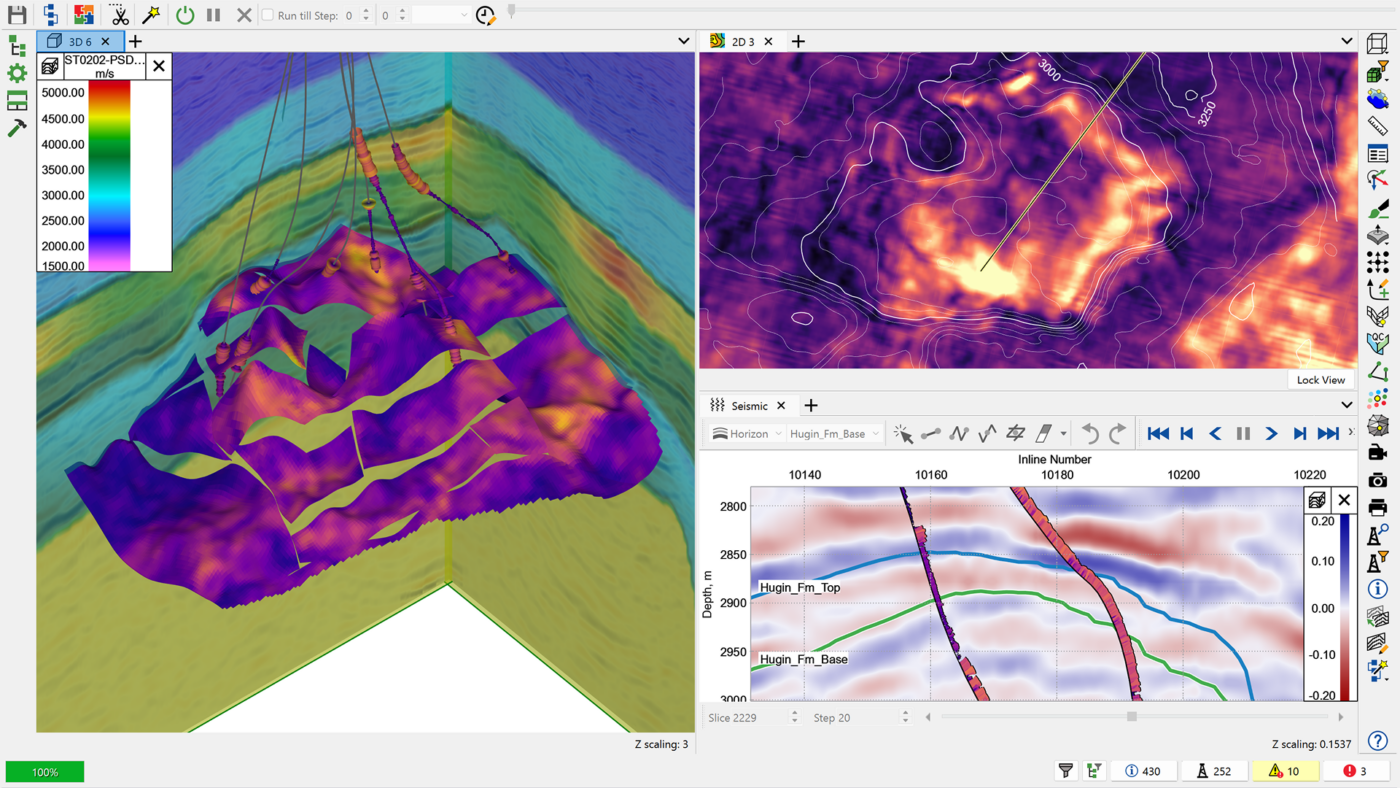Add a new tab next to 3D 6
Screen dimensions: 1400x788
tap(135, 41)
